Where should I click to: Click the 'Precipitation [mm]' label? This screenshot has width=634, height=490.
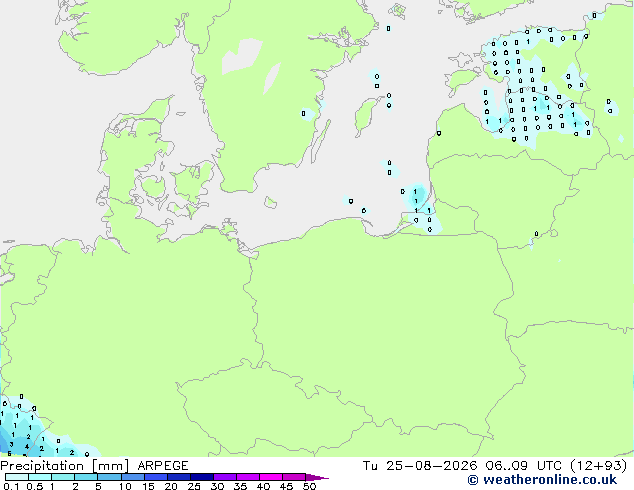[64, 466]
